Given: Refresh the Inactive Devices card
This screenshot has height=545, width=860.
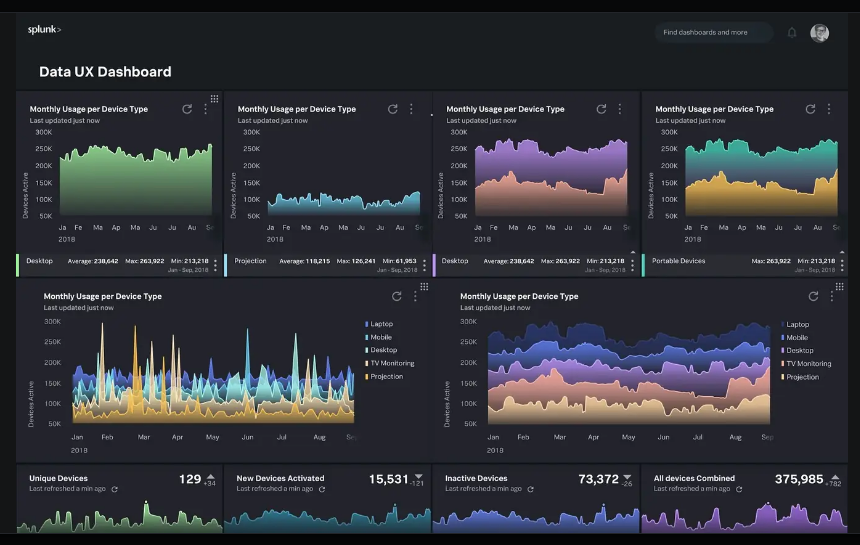Looking at the screenshot, I should (530, 489).
